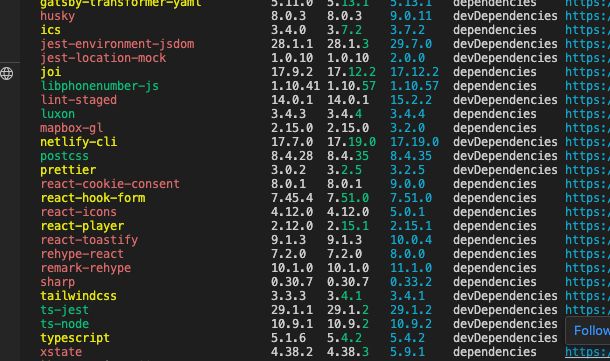
Task: Click the luxon package name
Action: coord(58,114)
